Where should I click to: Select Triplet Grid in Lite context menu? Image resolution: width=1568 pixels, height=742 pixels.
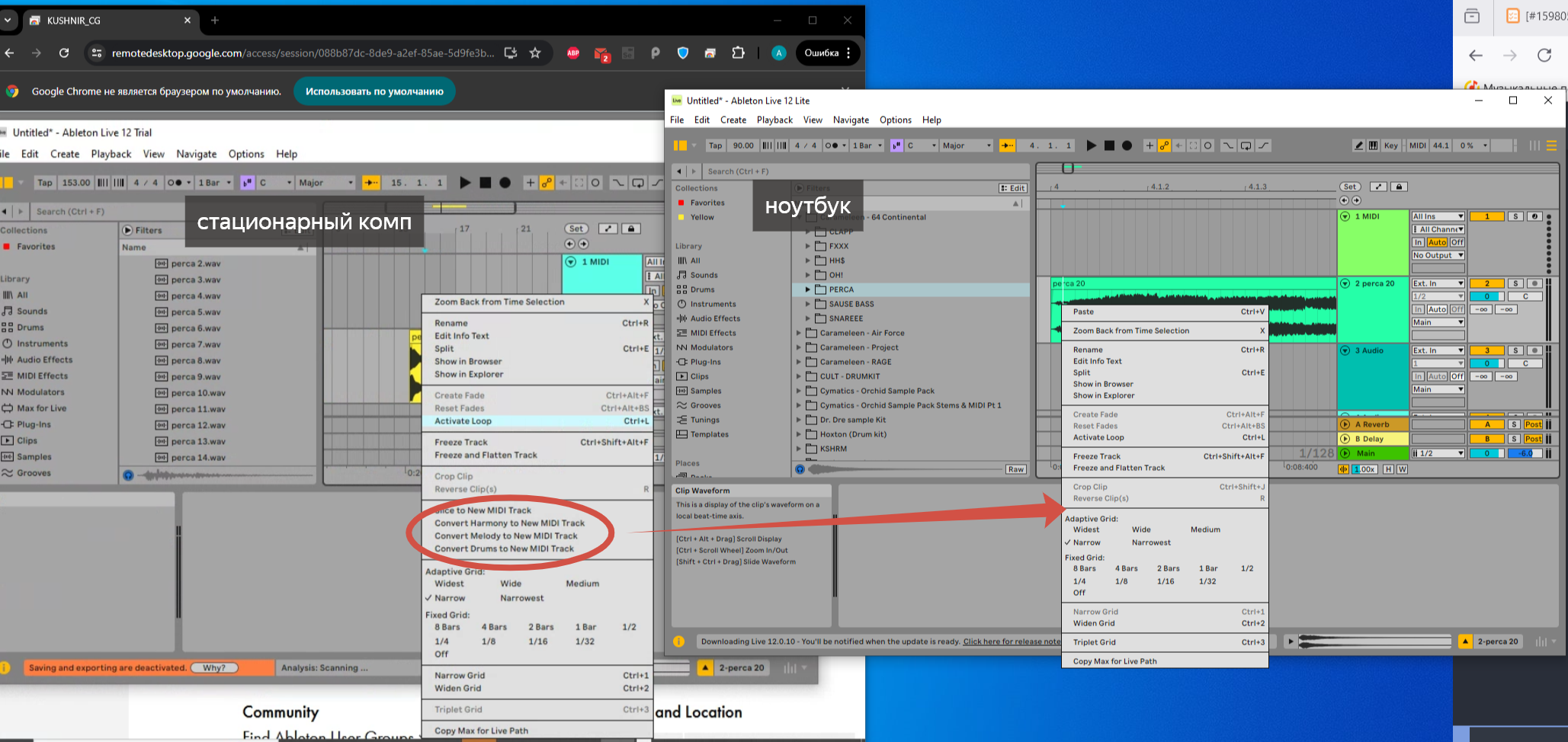[1165, 642]
